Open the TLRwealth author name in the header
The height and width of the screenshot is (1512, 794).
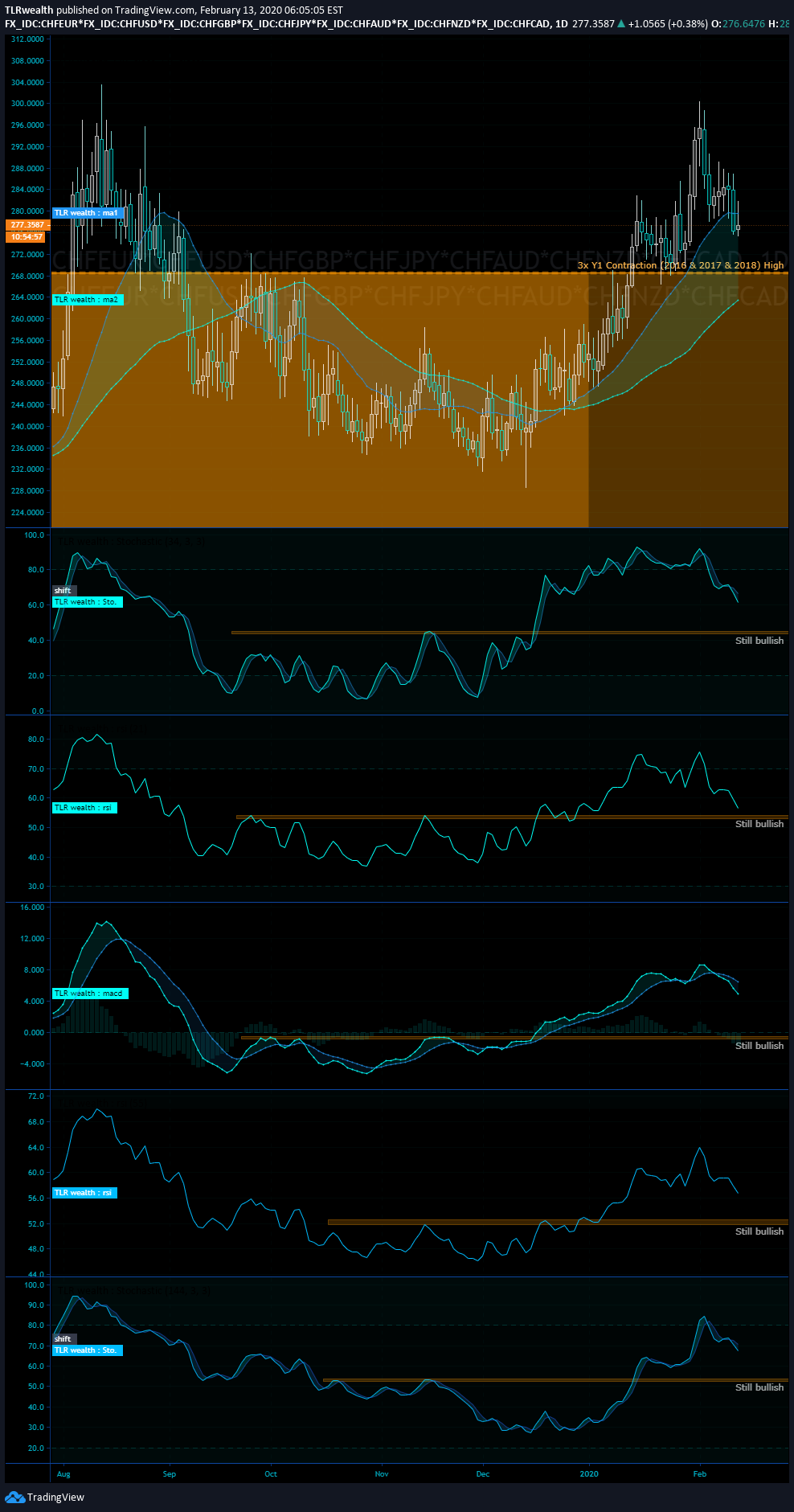(x=29, y=10)
